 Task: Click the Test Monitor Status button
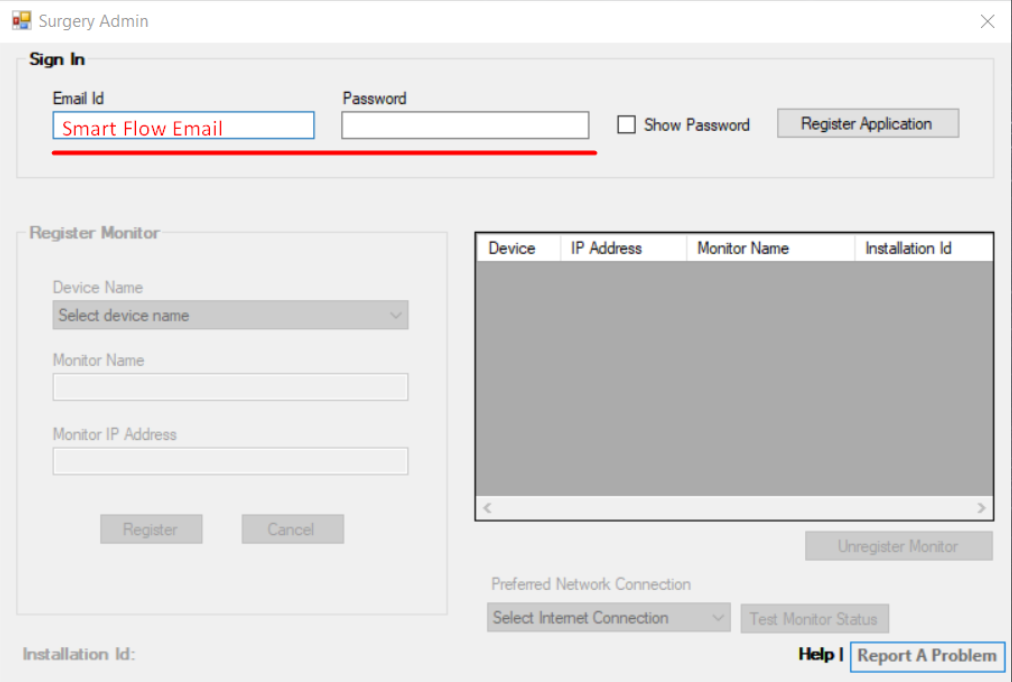pyautogui.click(x=814, y=619)
